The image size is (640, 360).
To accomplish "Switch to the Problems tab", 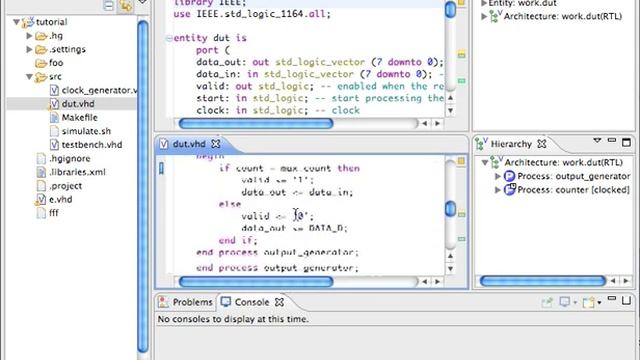I will click(x=192, y=302).
